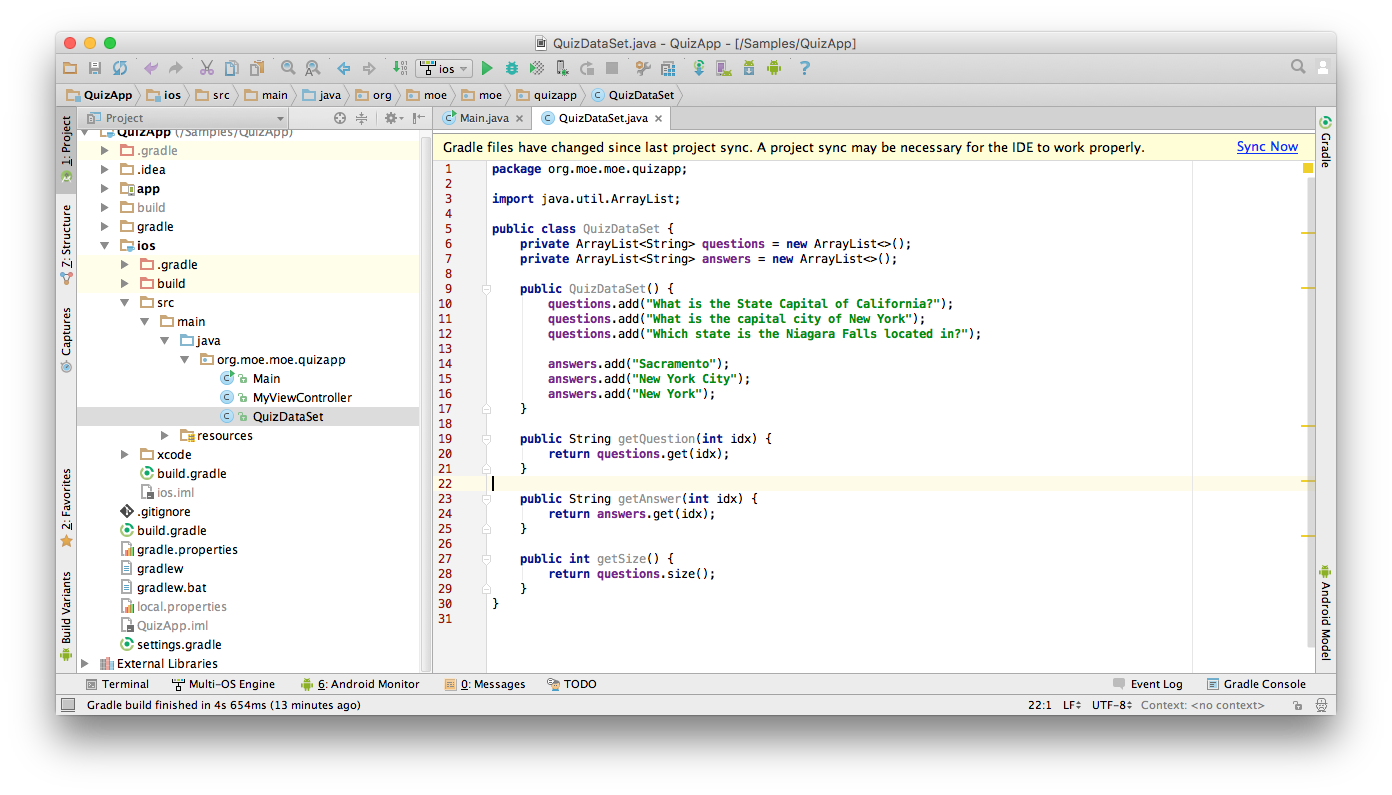Hide the Project tool window panel
This screenshot has height=795, width=1392.
point(419,118)
